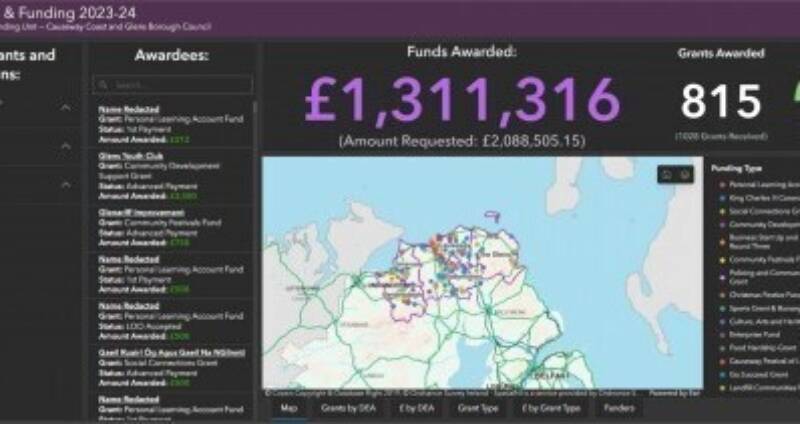
Task: Click the Personal Learning Account legend dot
Action: click(720, 185)
